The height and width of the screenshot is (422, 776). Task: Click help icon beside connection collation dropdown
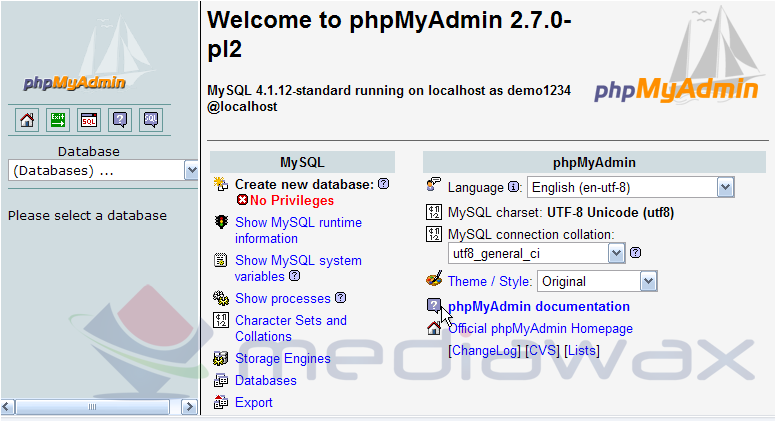[x=635, y=253]
